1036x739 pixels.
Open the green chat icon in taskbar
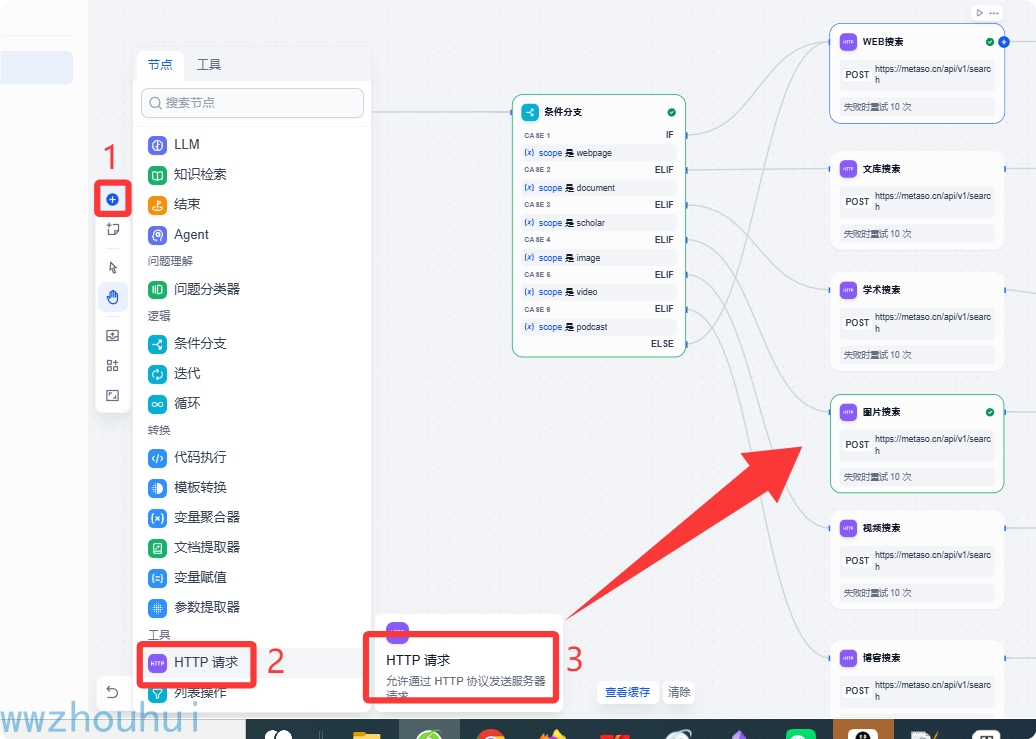(800, 732)
